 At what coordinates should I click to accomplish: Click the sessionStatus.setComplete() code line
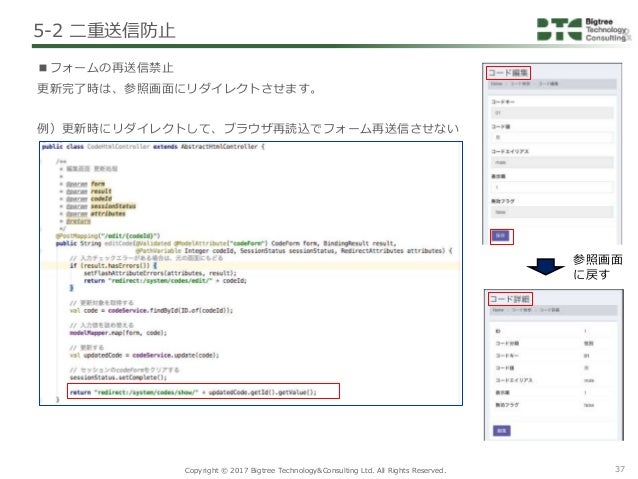[118, 378]
